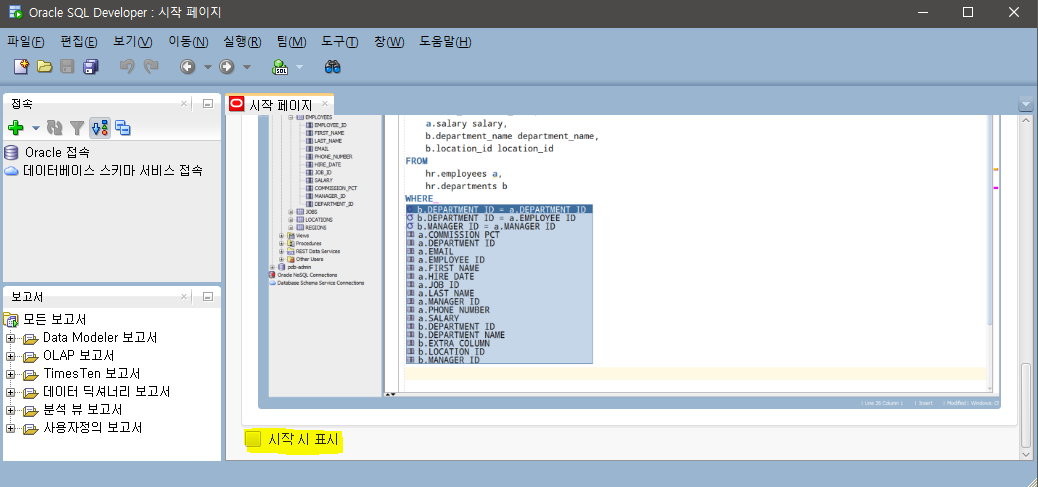The image size is (1038, 487).
Task: Toggle the 시작 시 표시 checkbox
Action: click(254, 439)
